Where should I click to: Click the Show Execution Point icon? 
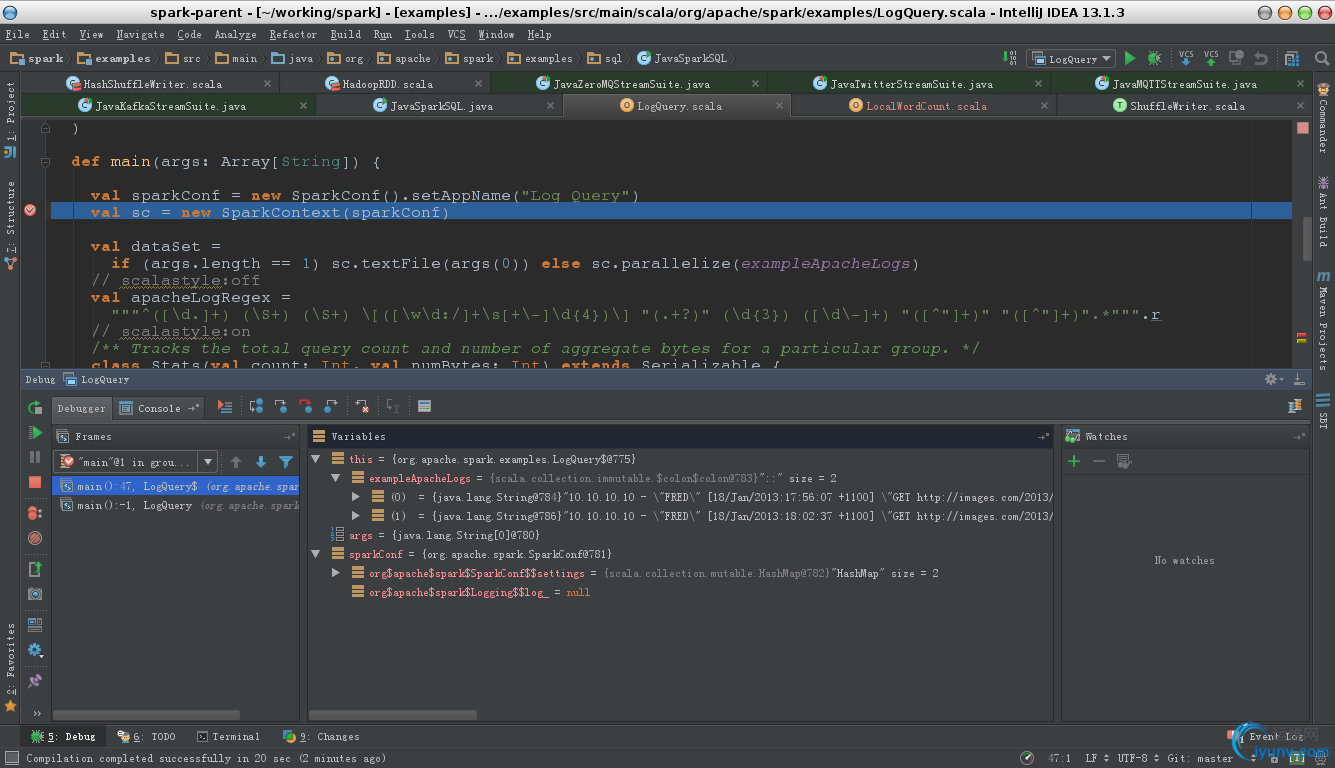click(x=224, y=407)
